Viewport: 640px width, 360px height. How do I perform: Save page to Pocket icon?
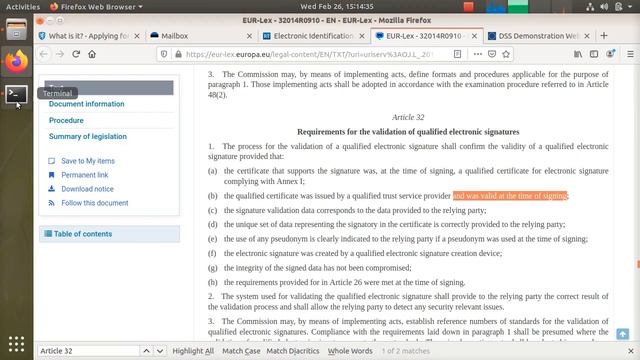[x=492, y=54]
